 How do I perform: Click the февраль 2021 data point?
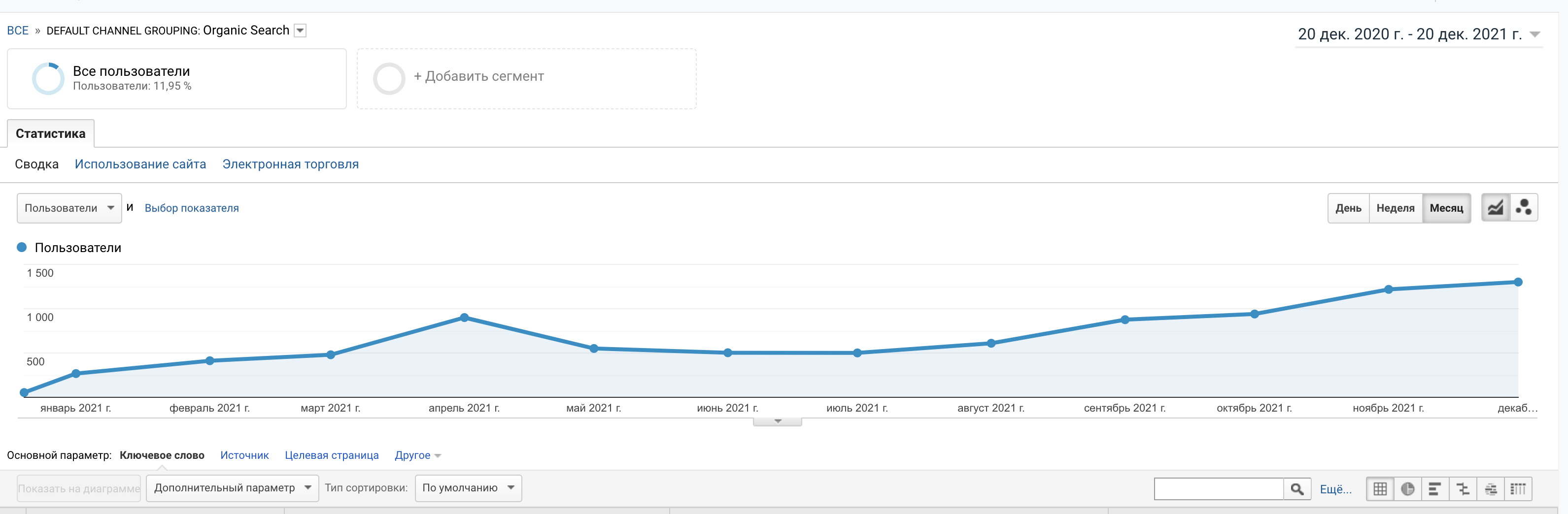point(209,361)
